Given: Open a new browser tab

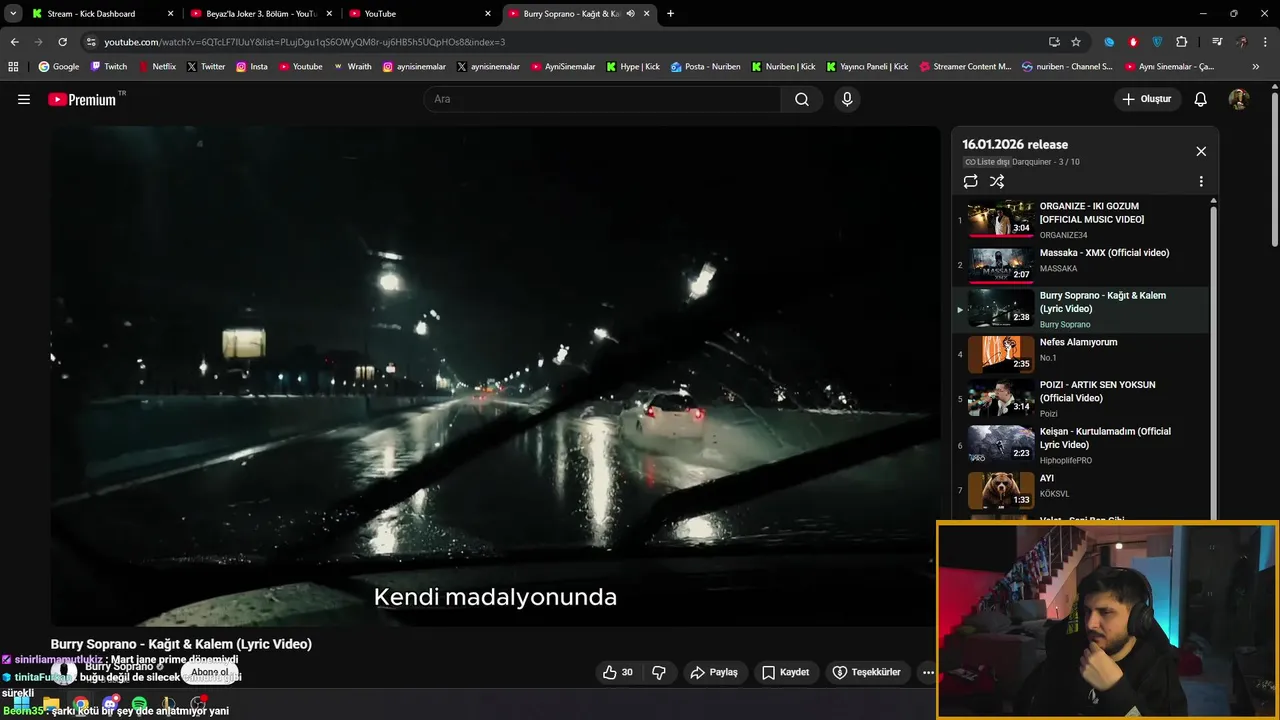Looking at the screenshot, I should [670, 14].
